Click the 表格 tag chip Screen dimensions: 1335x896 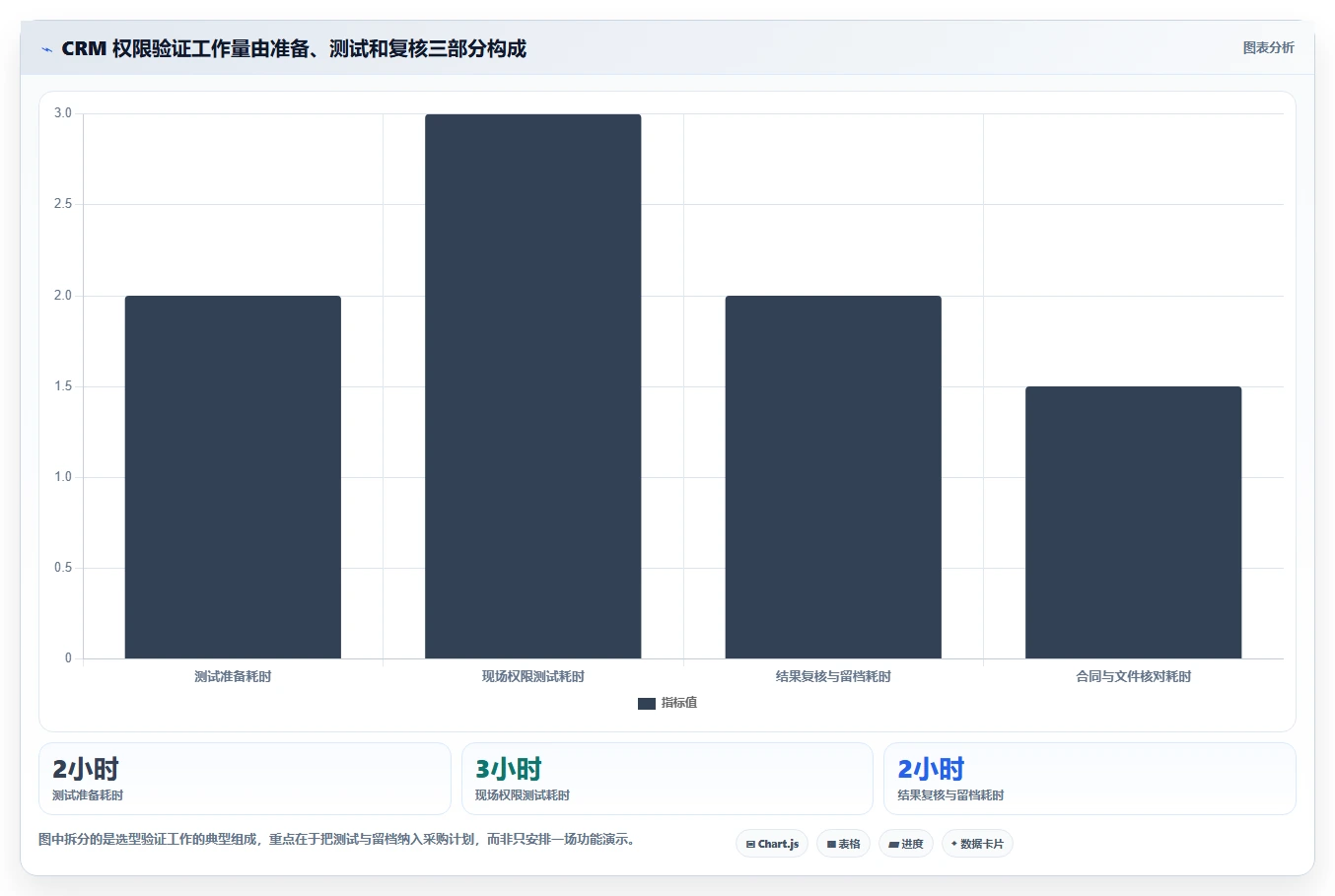843,844
